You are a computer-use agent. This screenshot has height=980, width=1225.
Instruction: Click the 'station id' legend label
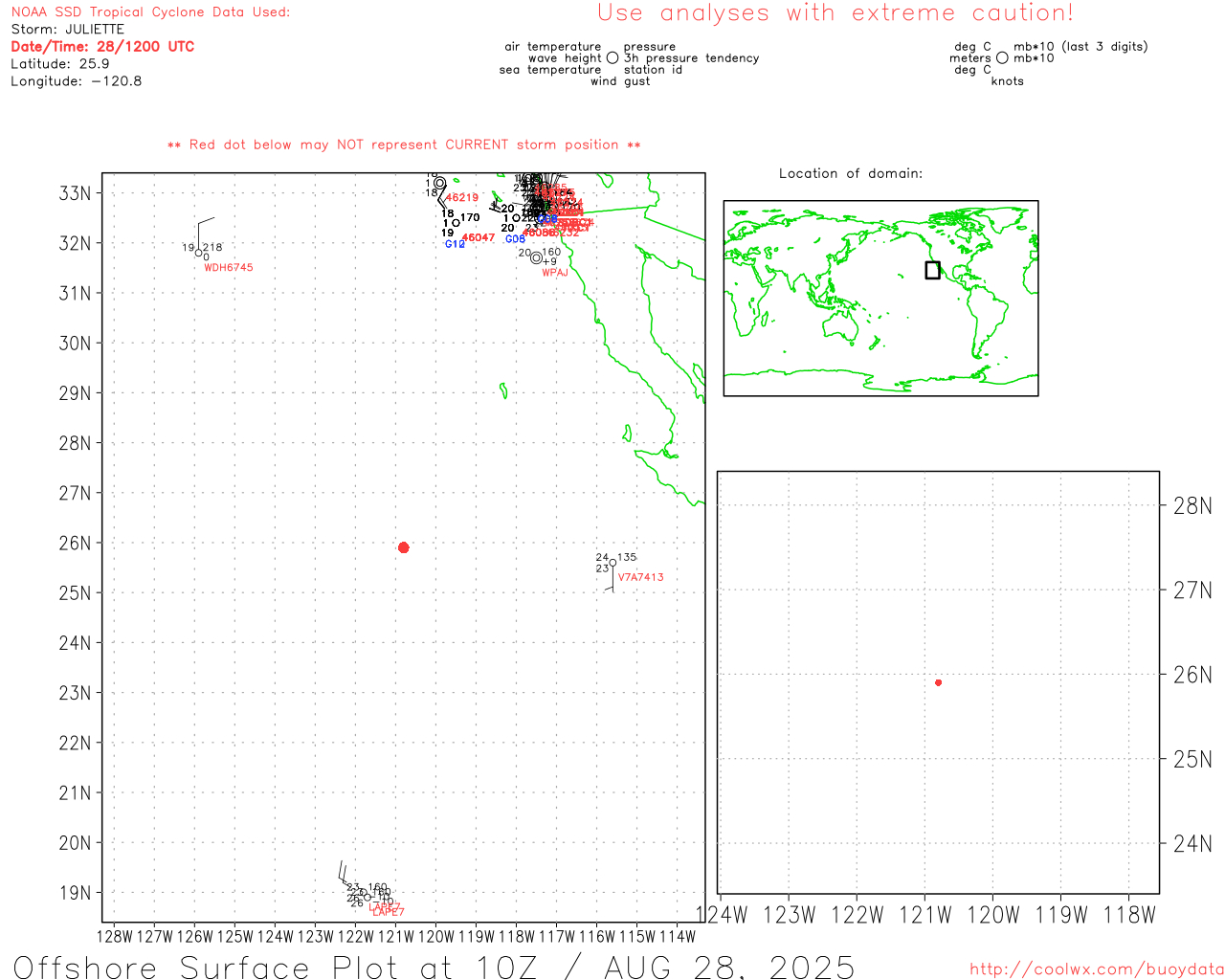pyautogui.click(x=653, y=70)
